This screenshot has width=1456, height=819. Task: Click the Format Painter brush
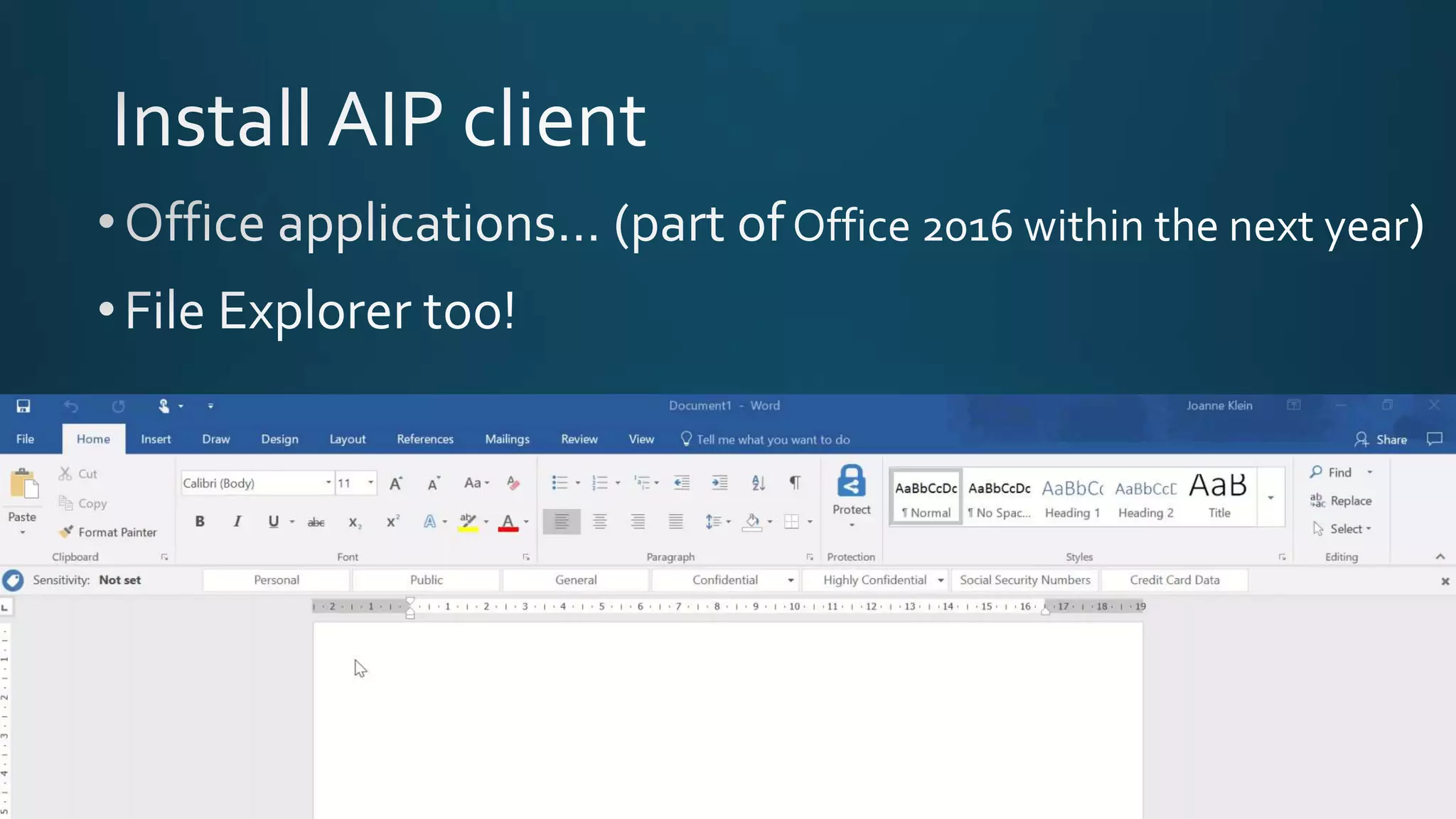pos(66,532)
